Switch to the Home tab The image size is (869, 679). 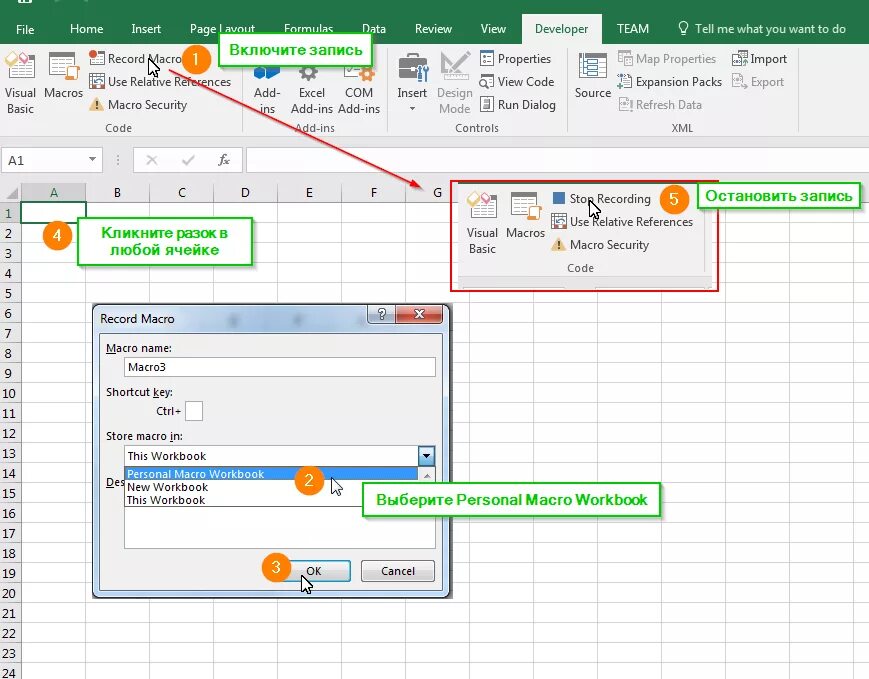86,29
